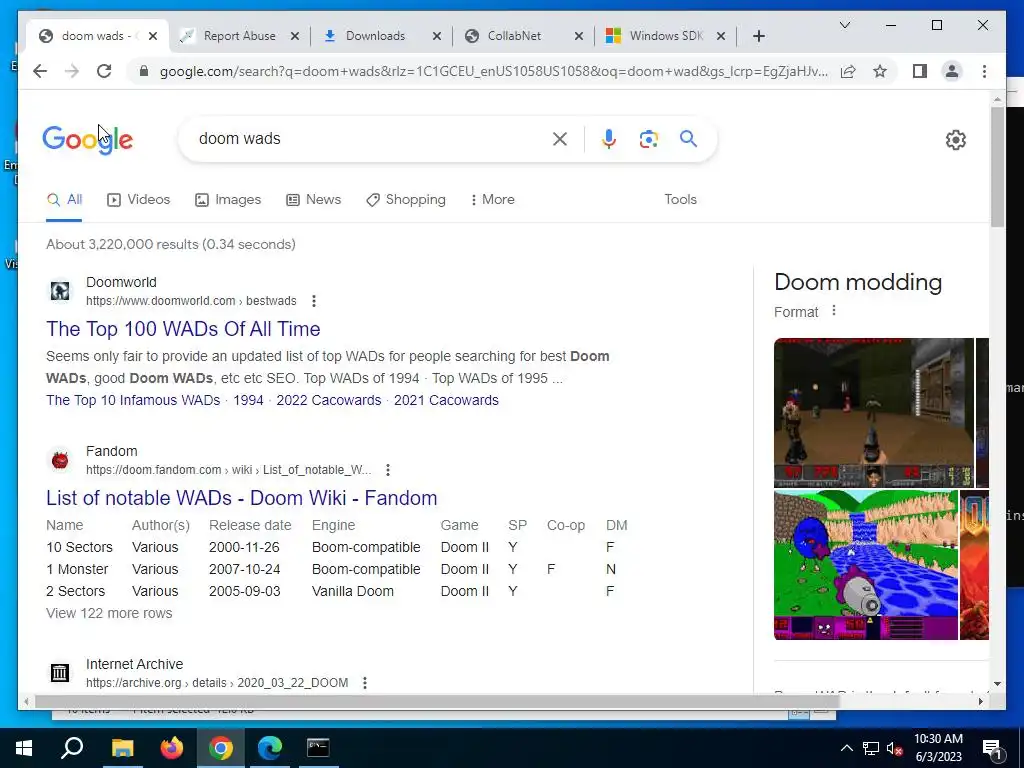Open the colorful cartoon mod thumbnail

point(865,565)
